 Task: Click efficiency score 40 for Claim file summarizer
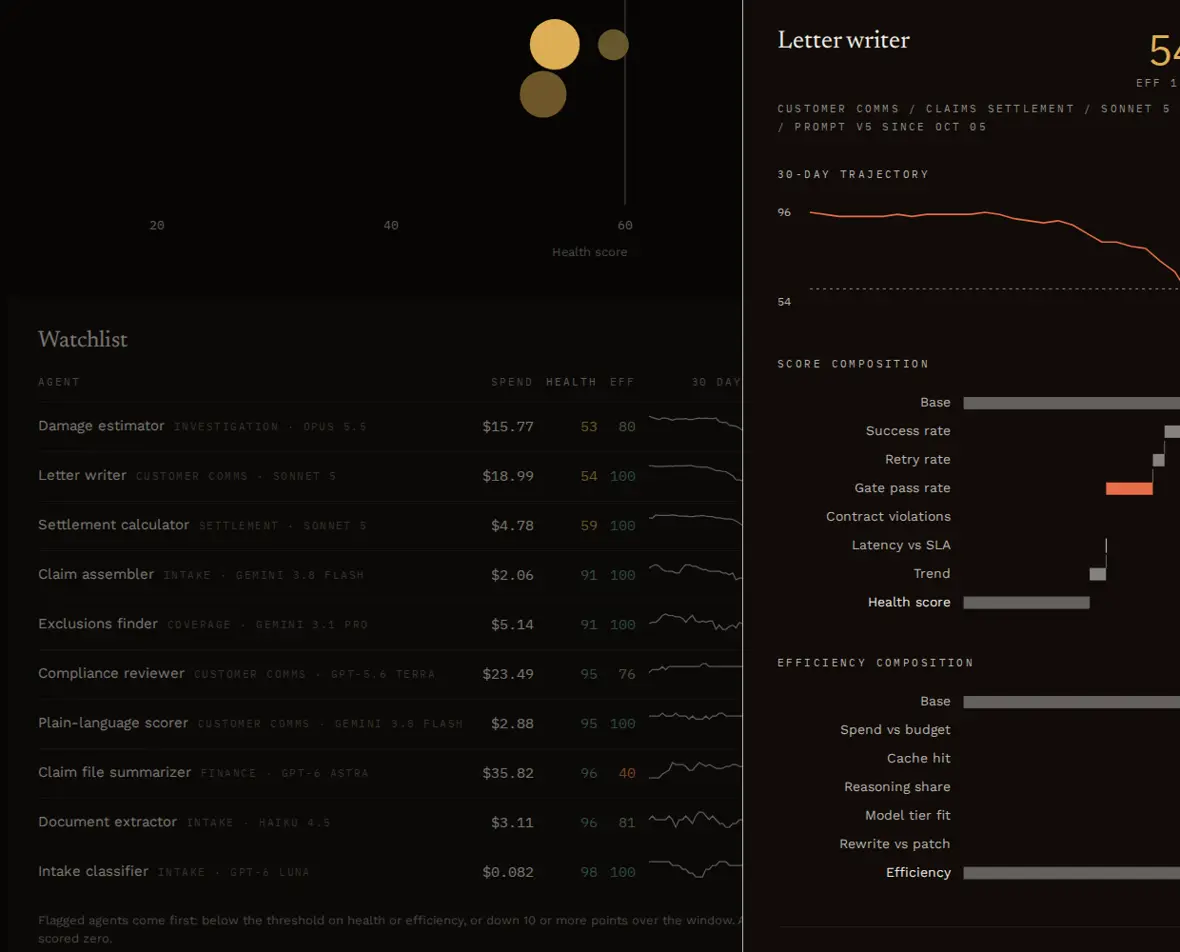[x=627, y=773]
